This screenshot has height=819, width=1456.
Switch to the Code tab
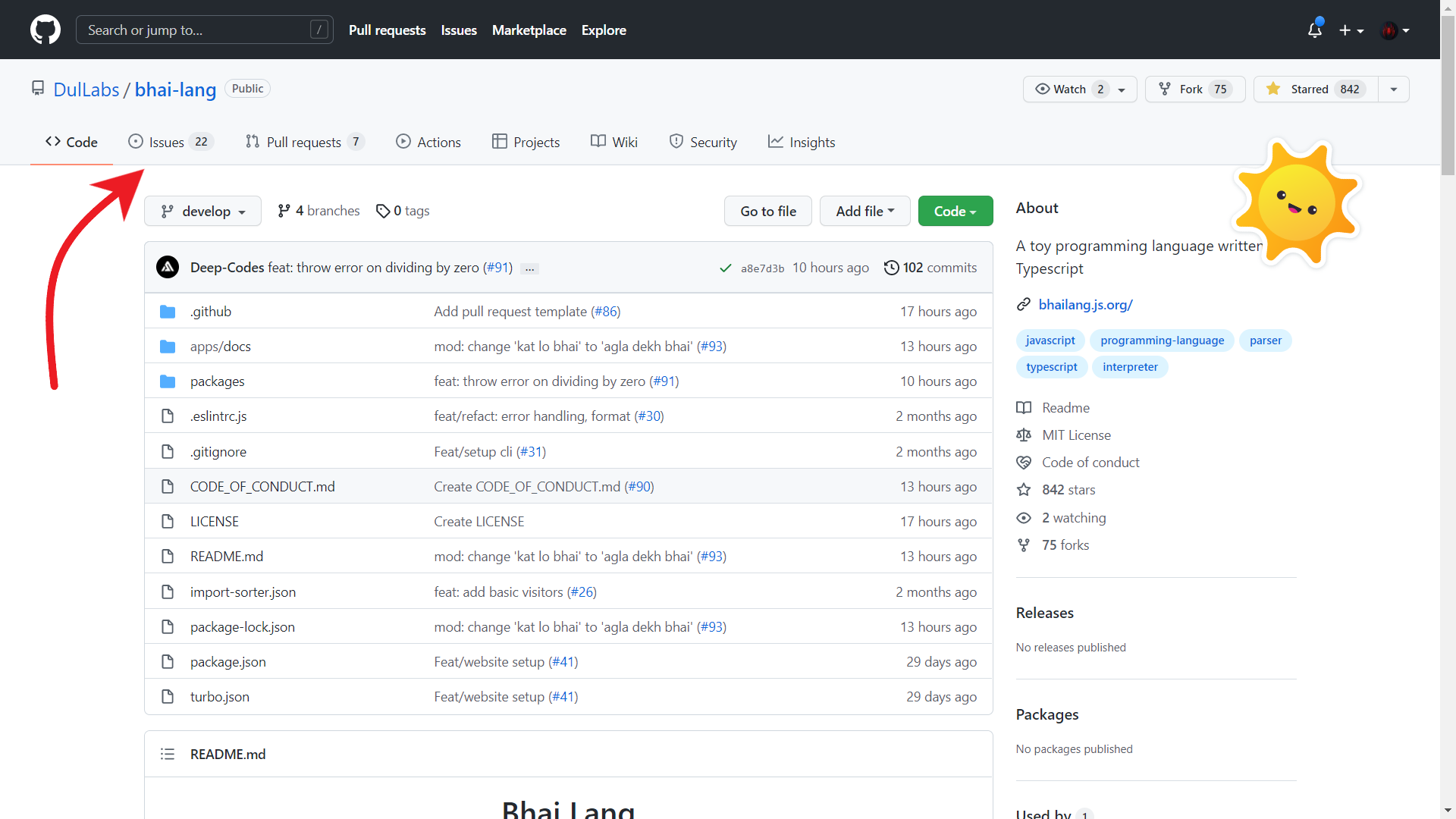[71, 142]
